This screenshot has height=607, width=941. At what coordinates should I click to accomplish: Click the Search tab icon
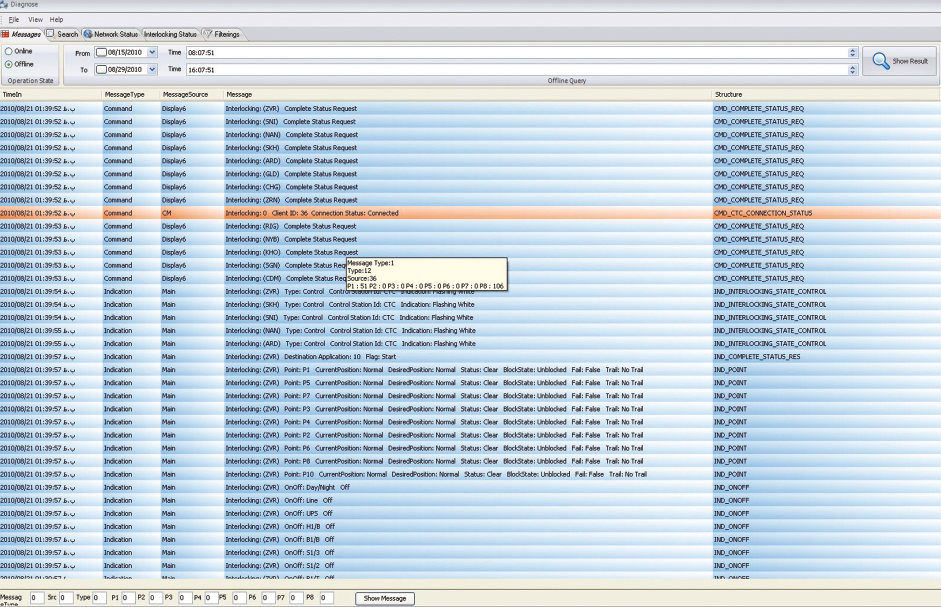coord(51,34)
